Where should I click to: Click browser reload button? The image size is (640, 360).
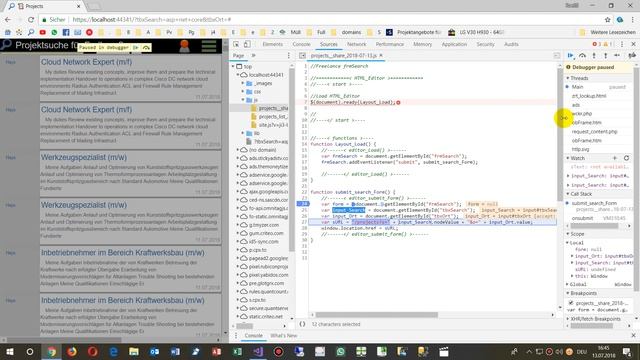pos(31,19)
